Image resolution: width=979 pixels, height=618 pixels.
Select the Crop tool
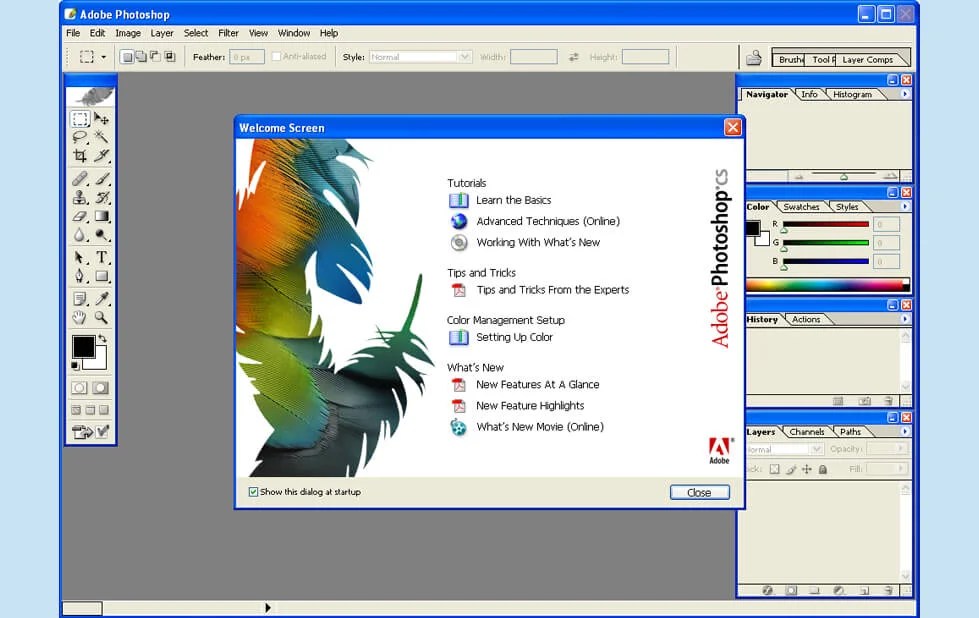coord(80,154)
